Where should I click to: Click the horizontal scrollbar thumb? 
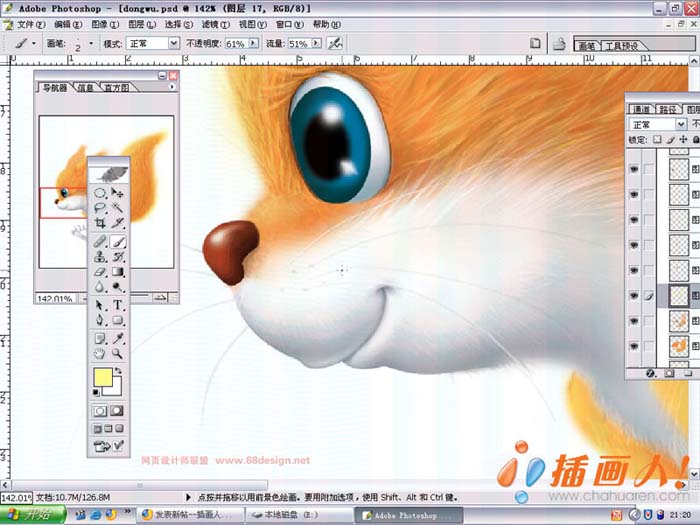tap(140, 485)
